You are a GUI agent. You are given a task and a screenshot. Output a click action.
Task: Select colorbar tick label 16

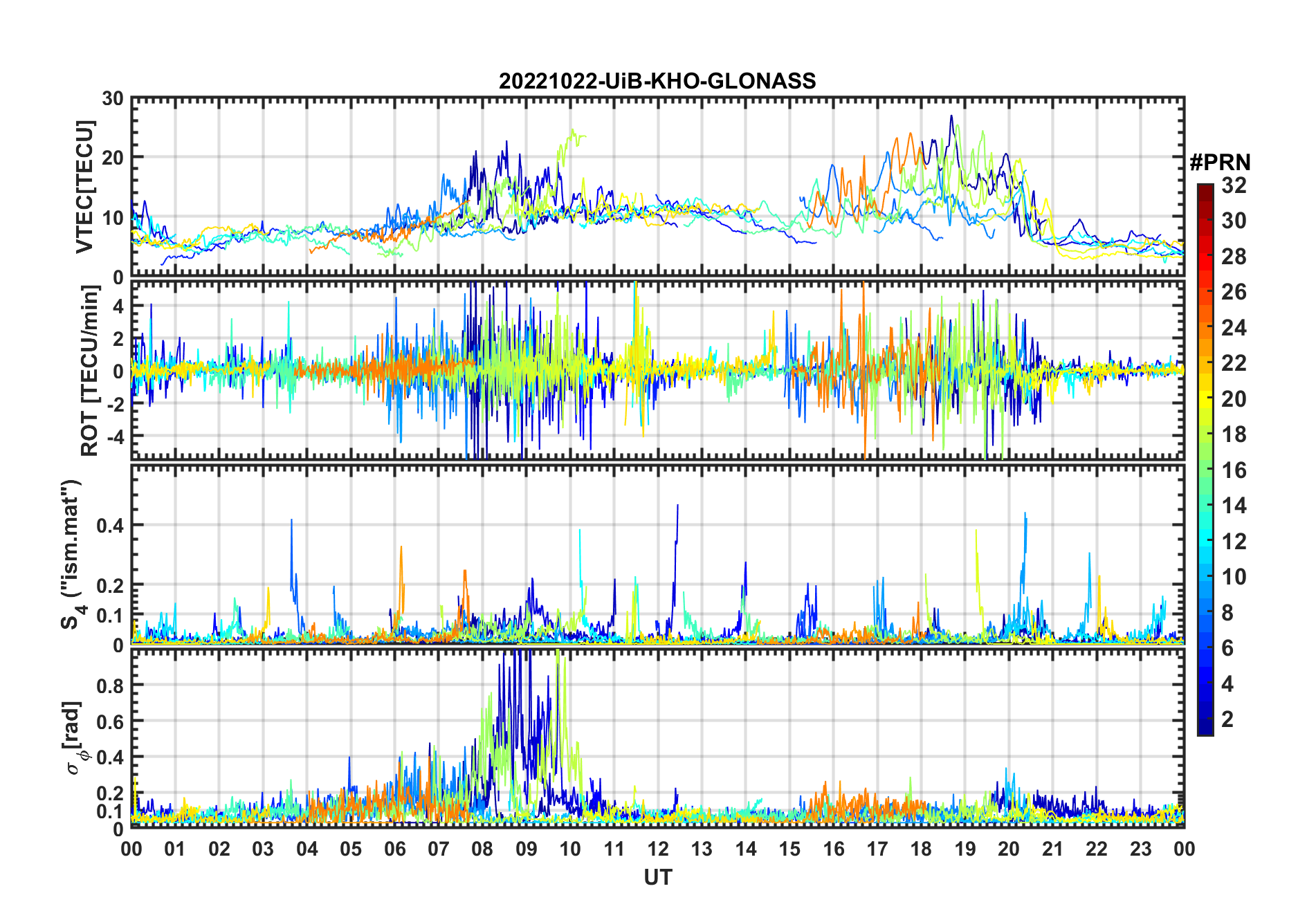pyautogui.click(x=1234, y=470)
